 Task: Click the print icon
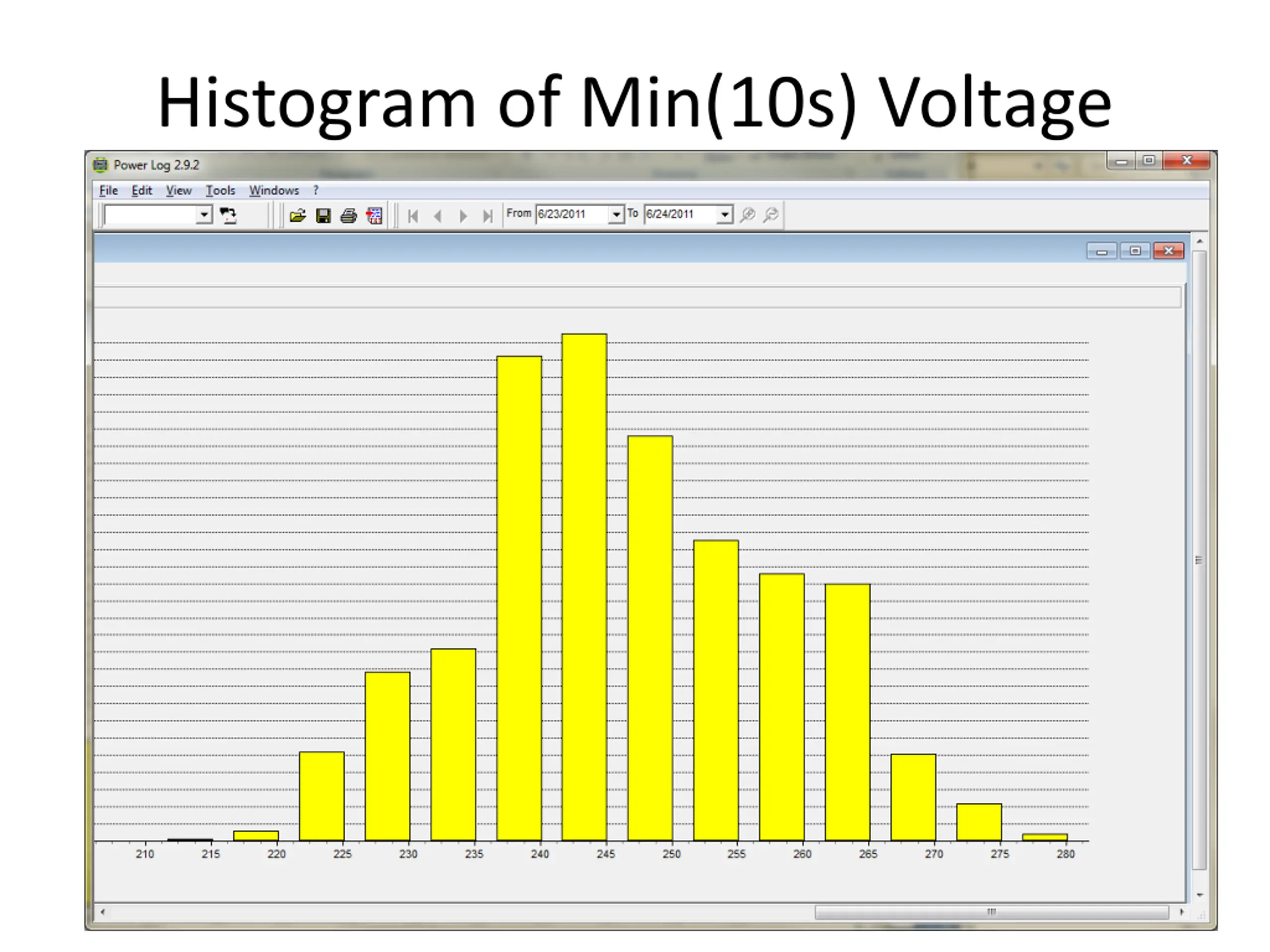348,216
